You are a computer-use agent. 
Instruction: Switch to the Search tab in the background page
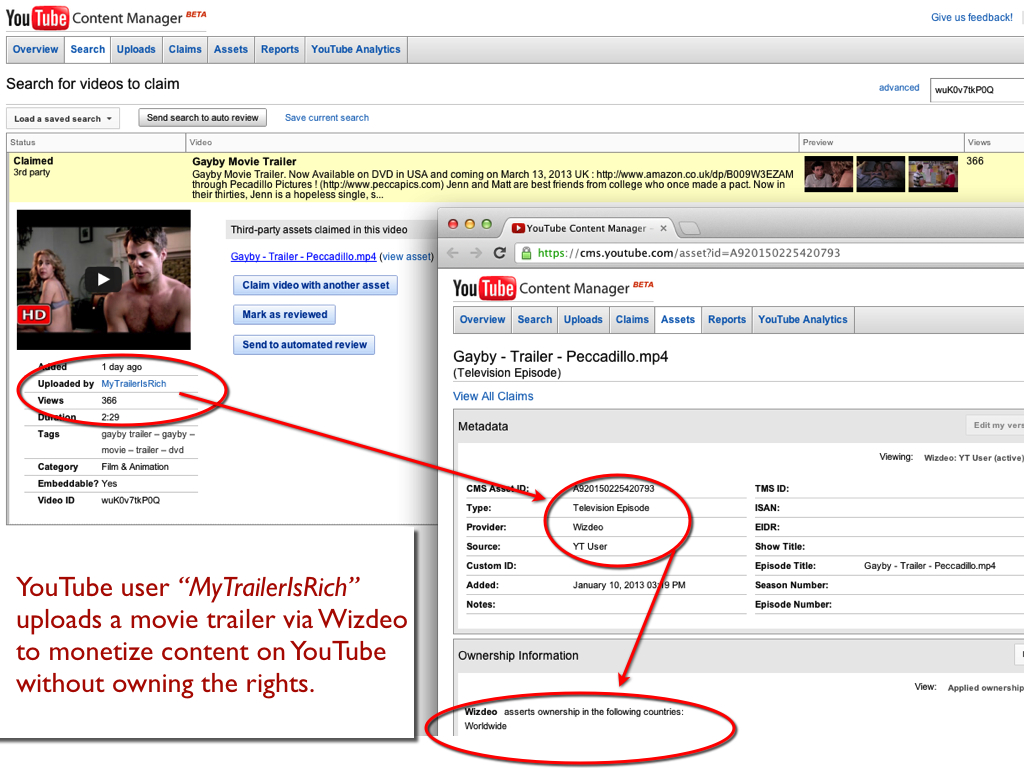(88, 50)
